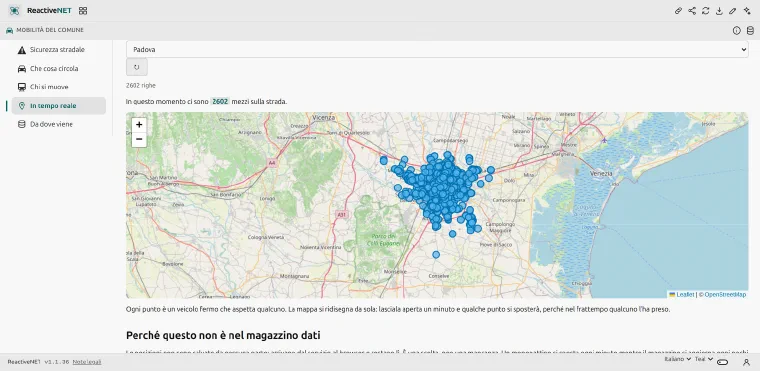Open the Padova city dropdown

point(437,49)
